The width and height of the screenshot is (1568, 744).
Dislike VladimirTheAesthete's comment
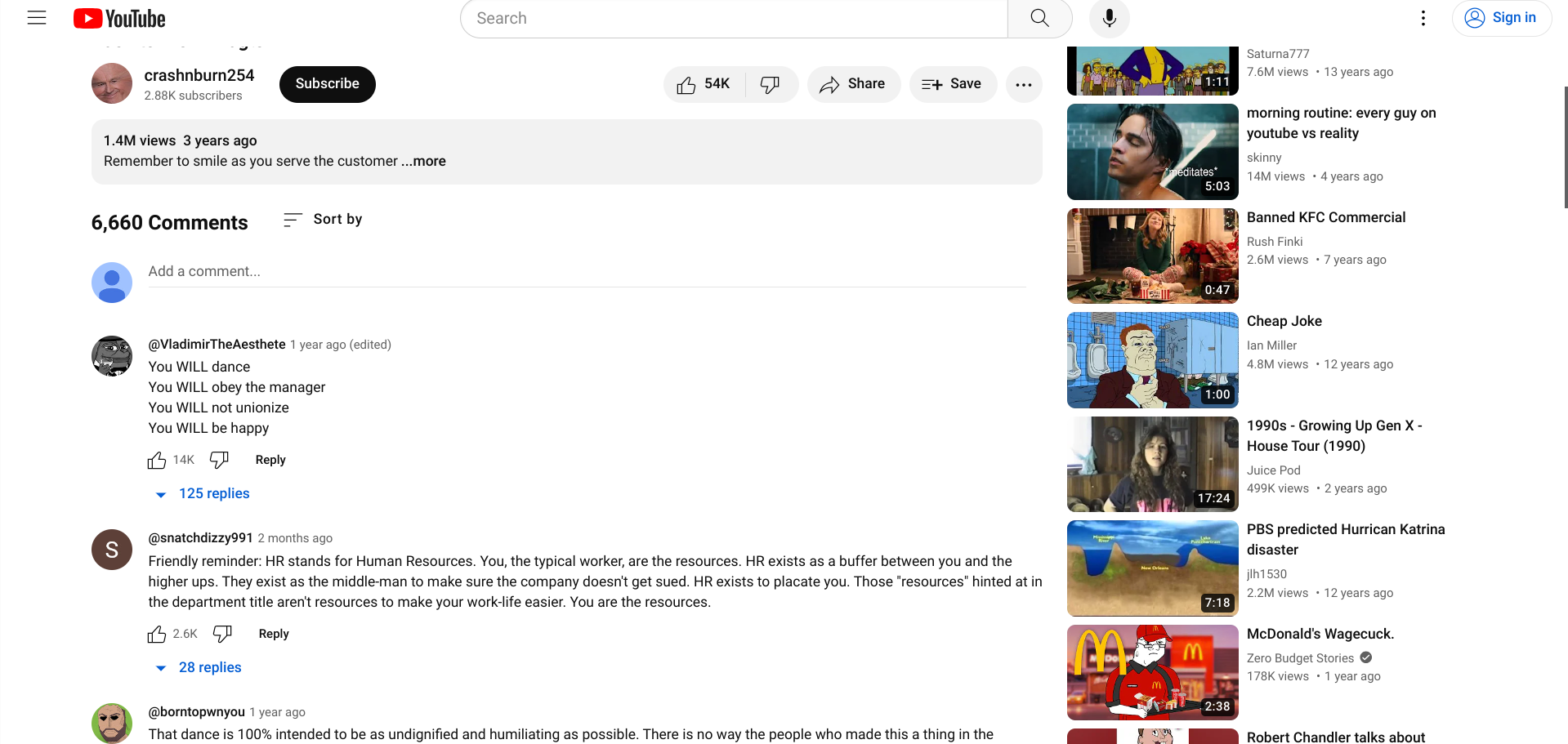[219, 460]
